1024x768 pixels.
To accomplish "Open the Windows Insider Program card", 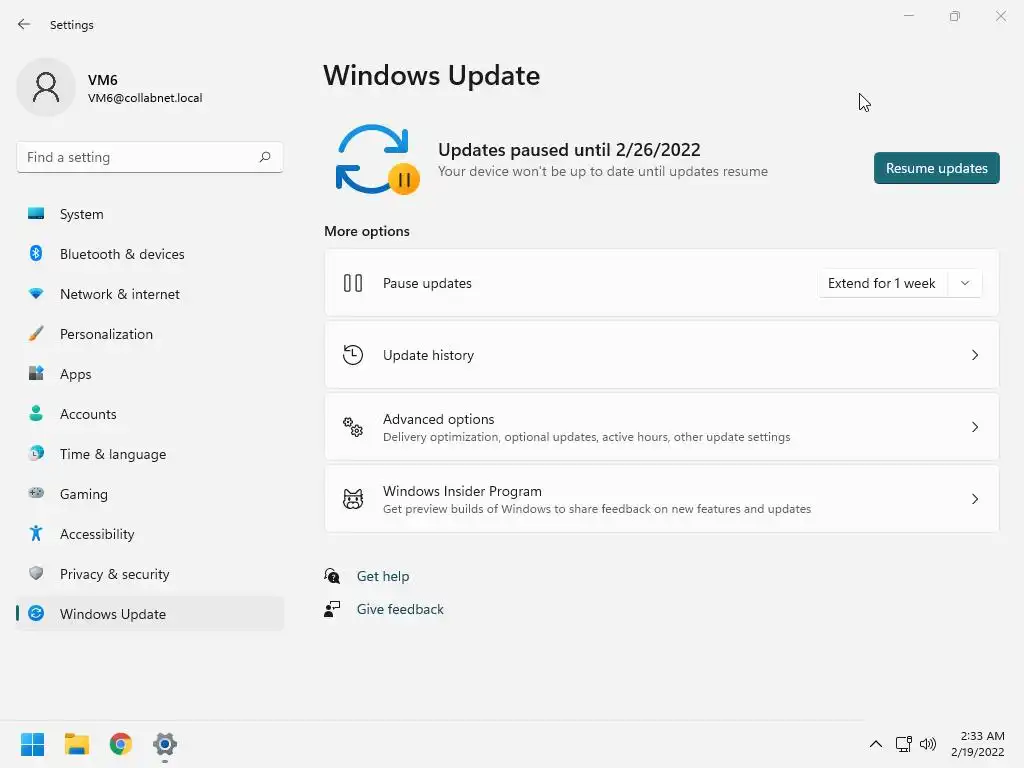I will coord(662,499).
